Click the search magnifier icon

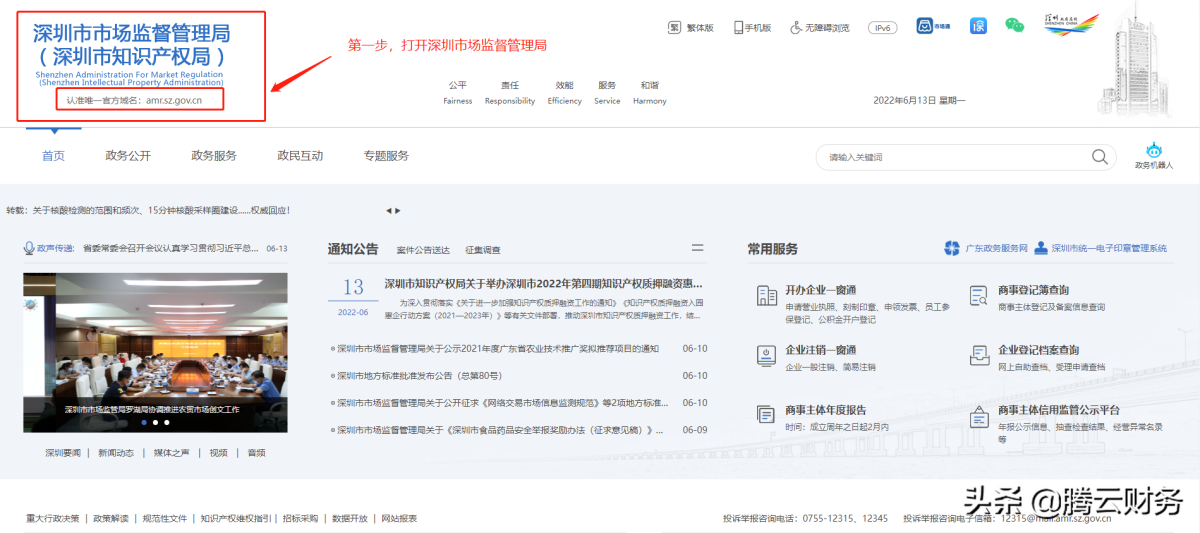tap(1100, 157)
